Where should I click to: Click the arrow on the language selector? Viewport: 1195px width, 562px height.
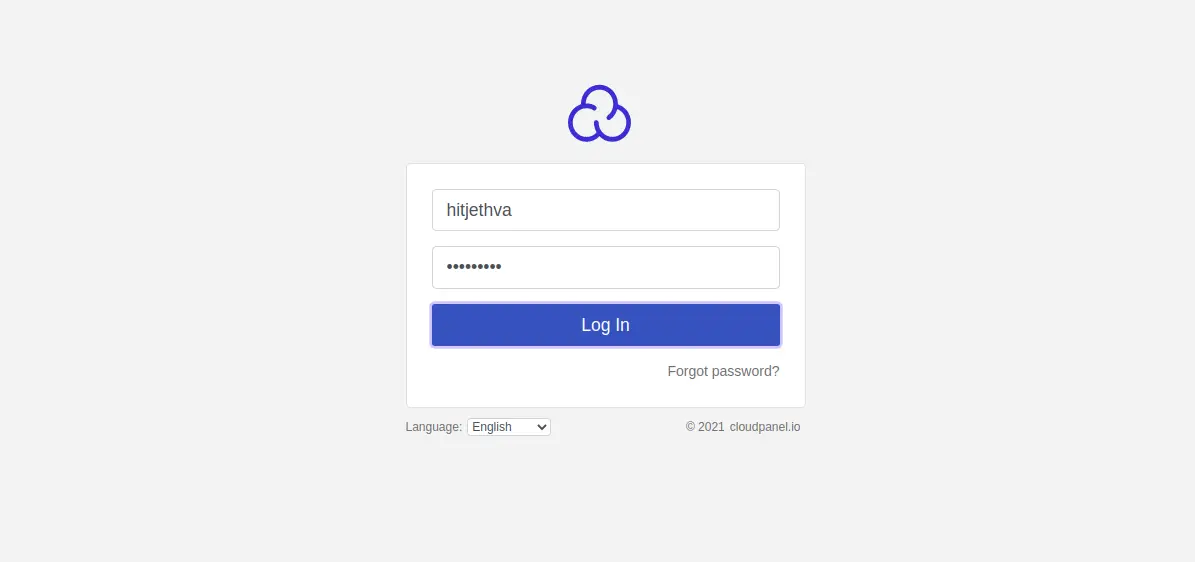click(542, 427)
